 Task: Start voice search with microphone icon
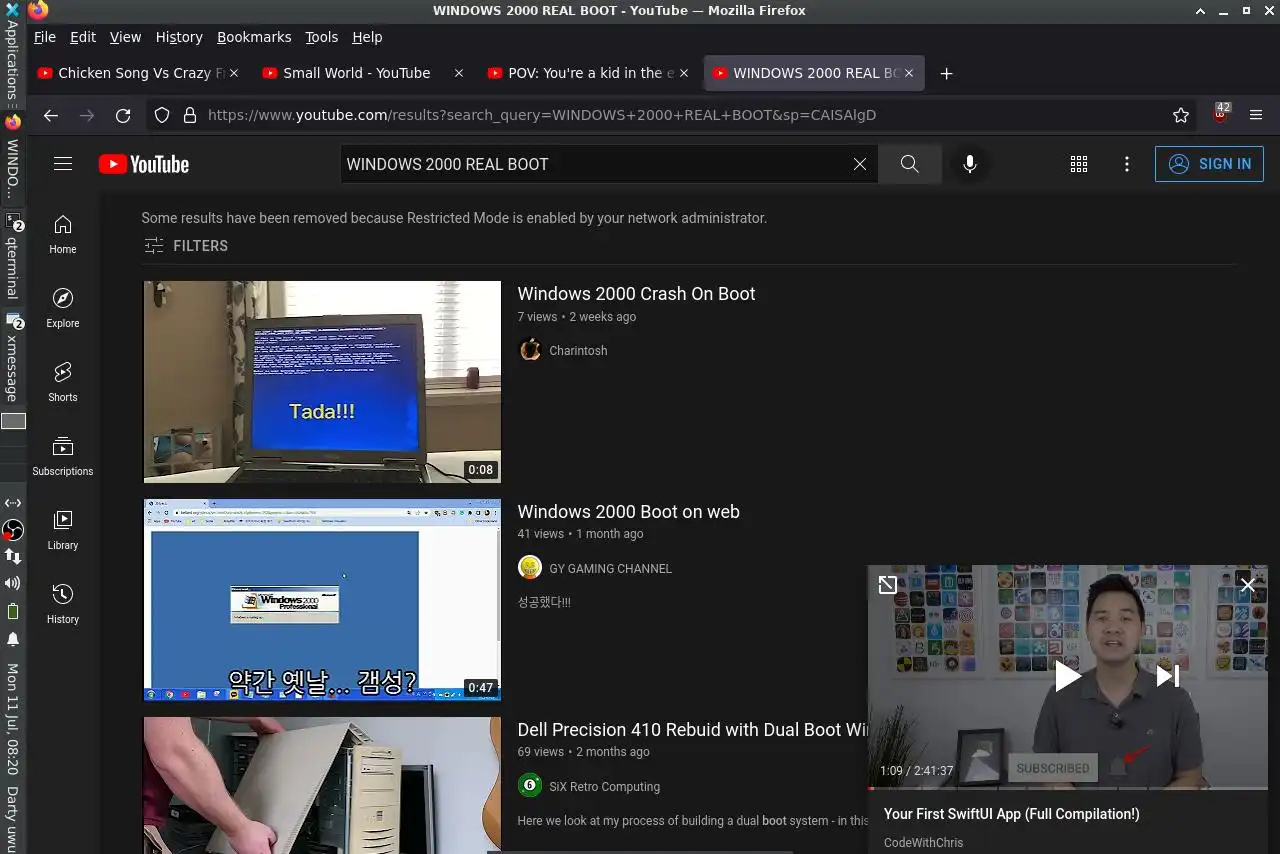(969, 164)
